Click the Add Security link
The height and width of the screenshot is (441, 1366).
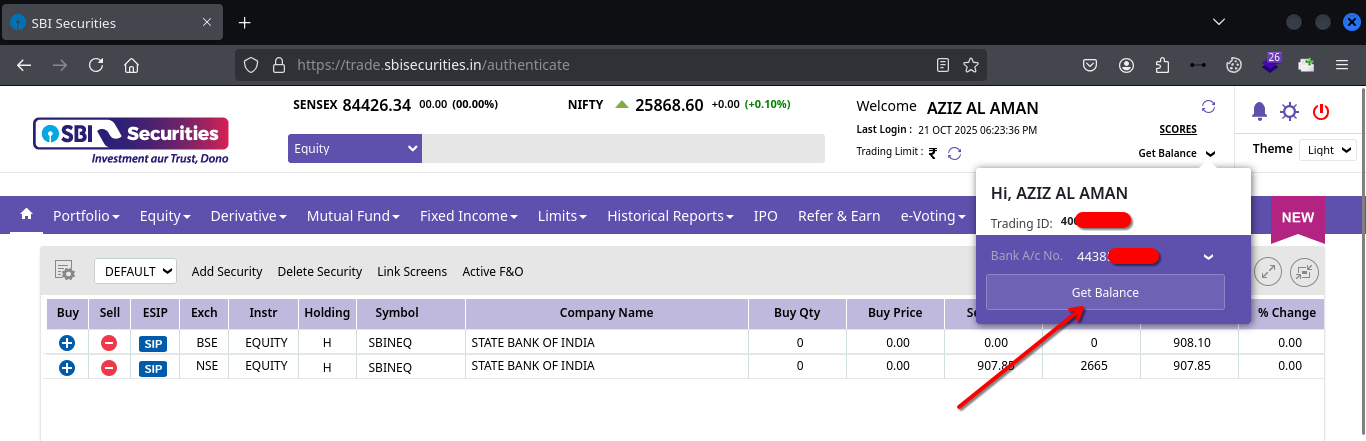[x=227, y=271]
